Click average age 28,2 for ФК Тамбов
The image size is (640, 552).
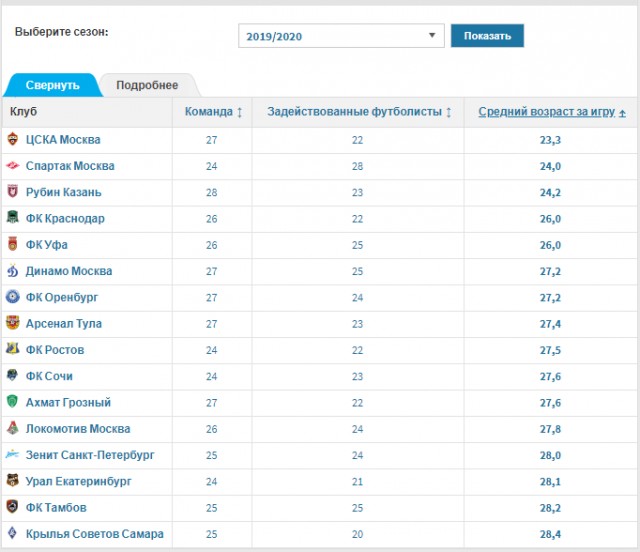click(550, 508)
